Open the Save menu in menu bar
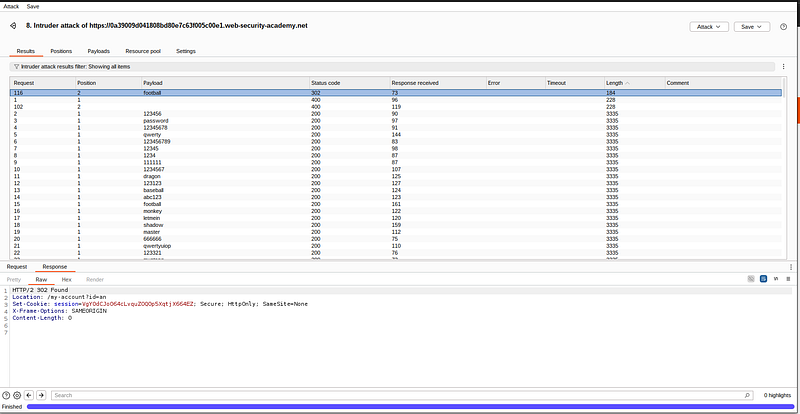 33,6
